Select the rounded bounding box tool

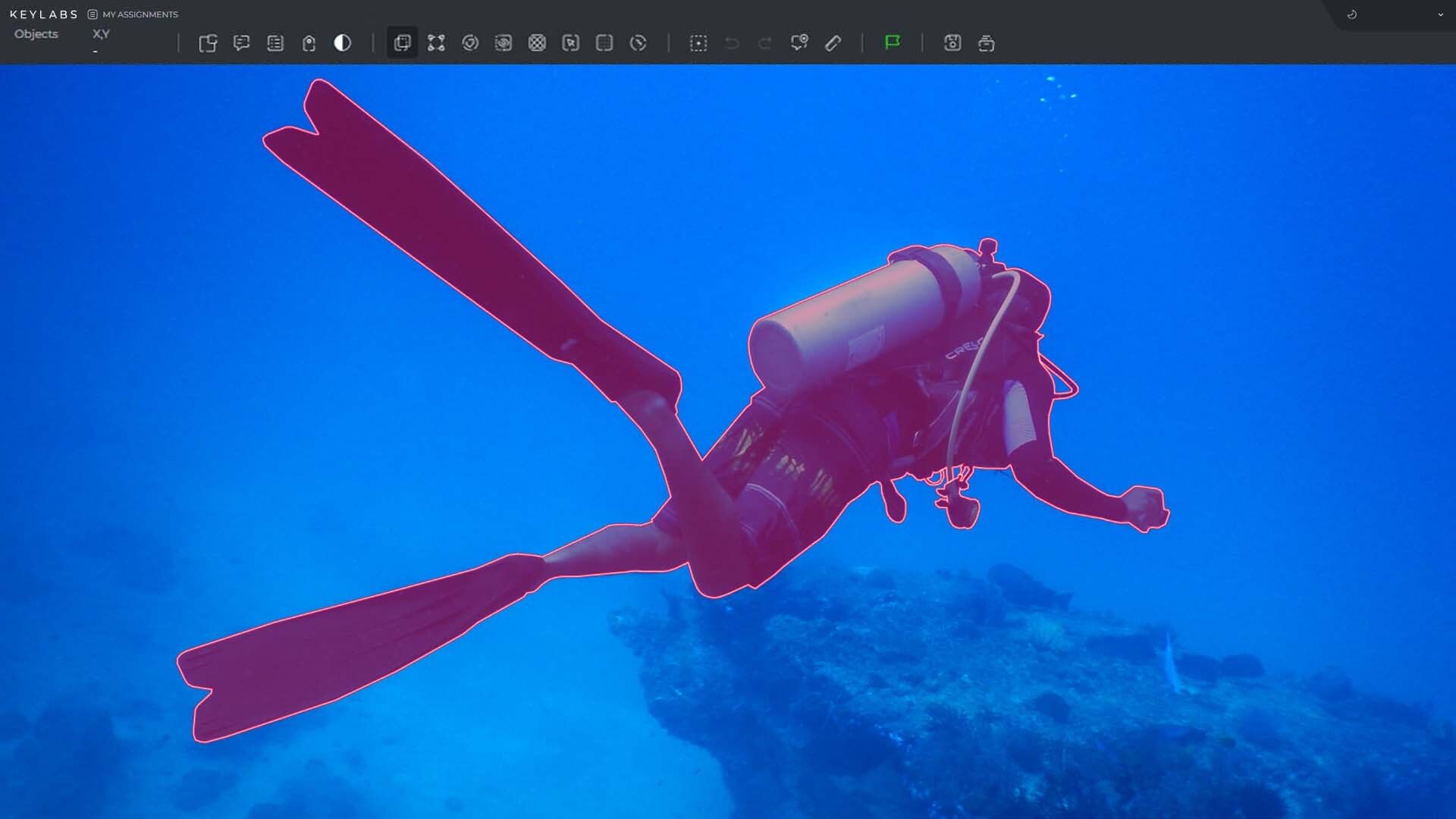click(x=604, y=43)
